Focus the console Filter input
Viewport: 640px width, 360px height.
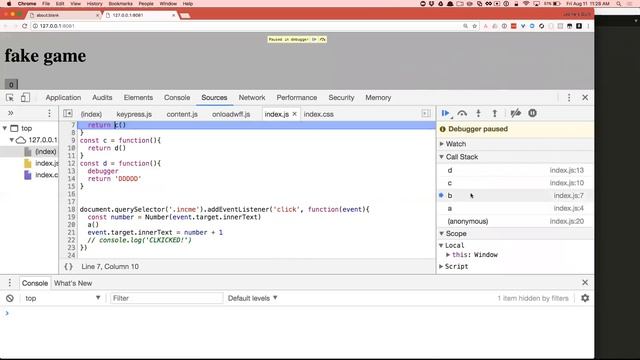click(167, 298)
